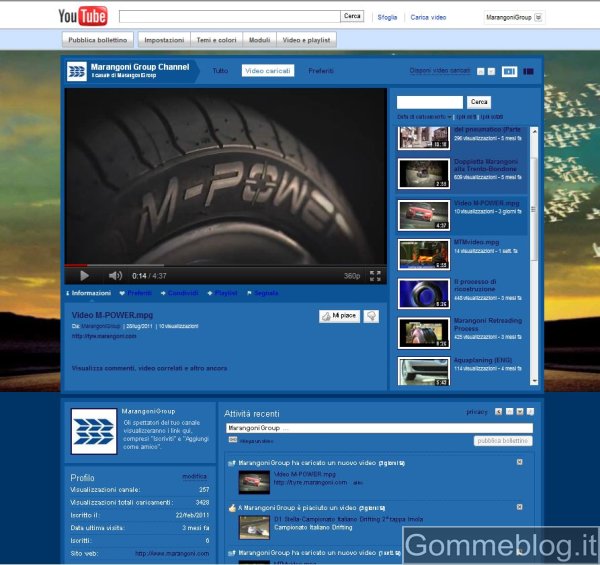Open the Tutto tab
Image resolution: width=600 pixels, height=565 pixels.
click(x=220, y=71)
